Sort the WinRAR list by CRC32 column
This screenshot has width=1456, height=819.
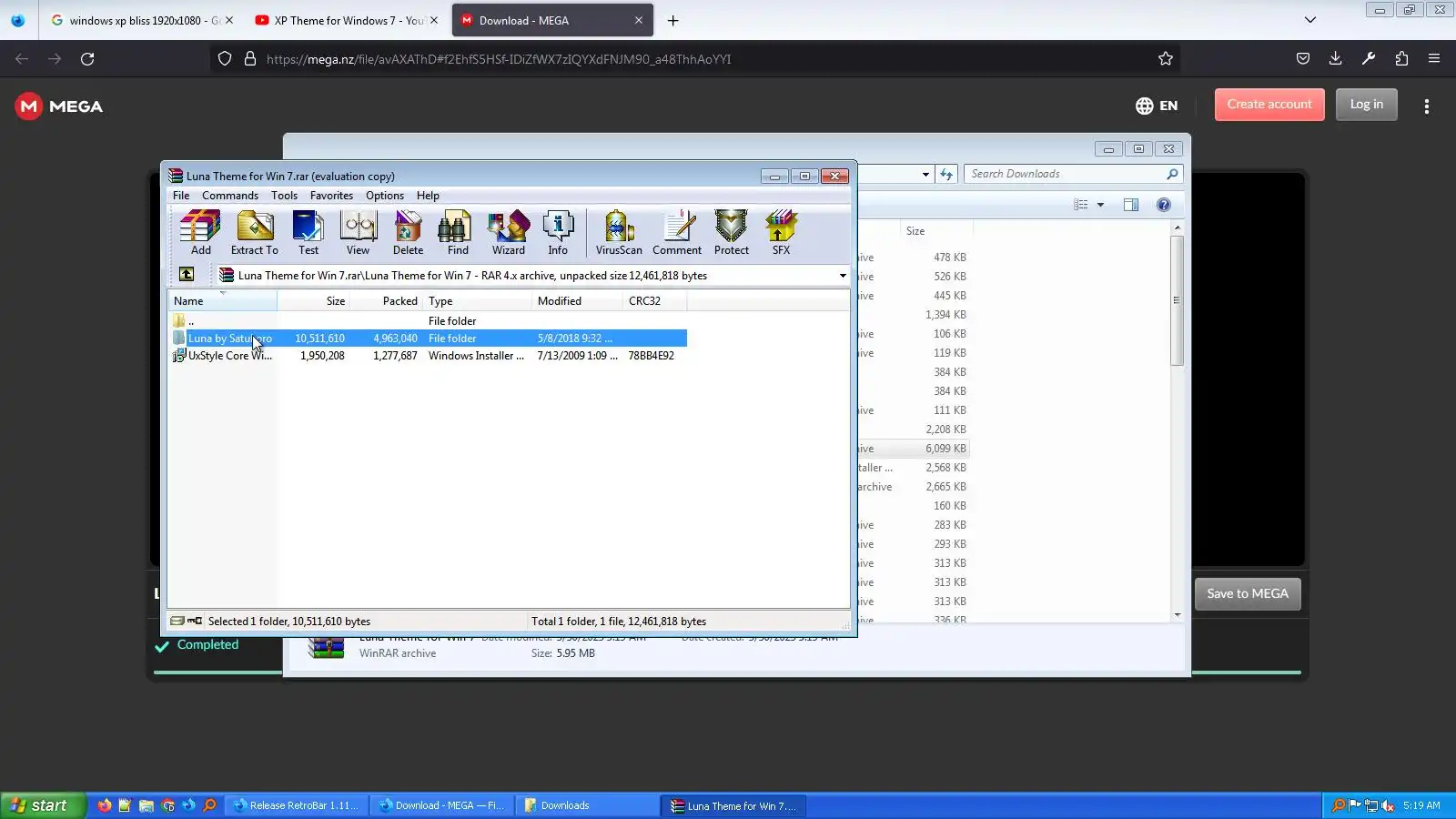655,301
